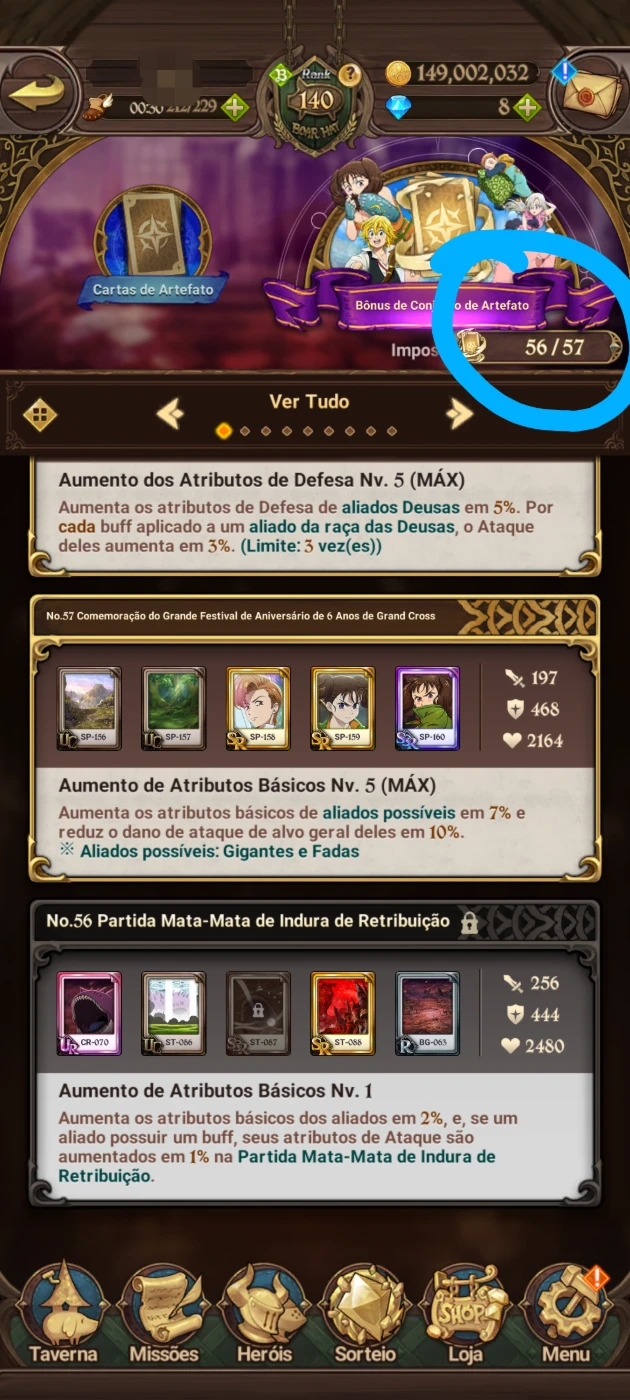The height and width of the screenshot is (1400, 630).
Task: Select the Ver Tudo category label
Action: (309, 401)
